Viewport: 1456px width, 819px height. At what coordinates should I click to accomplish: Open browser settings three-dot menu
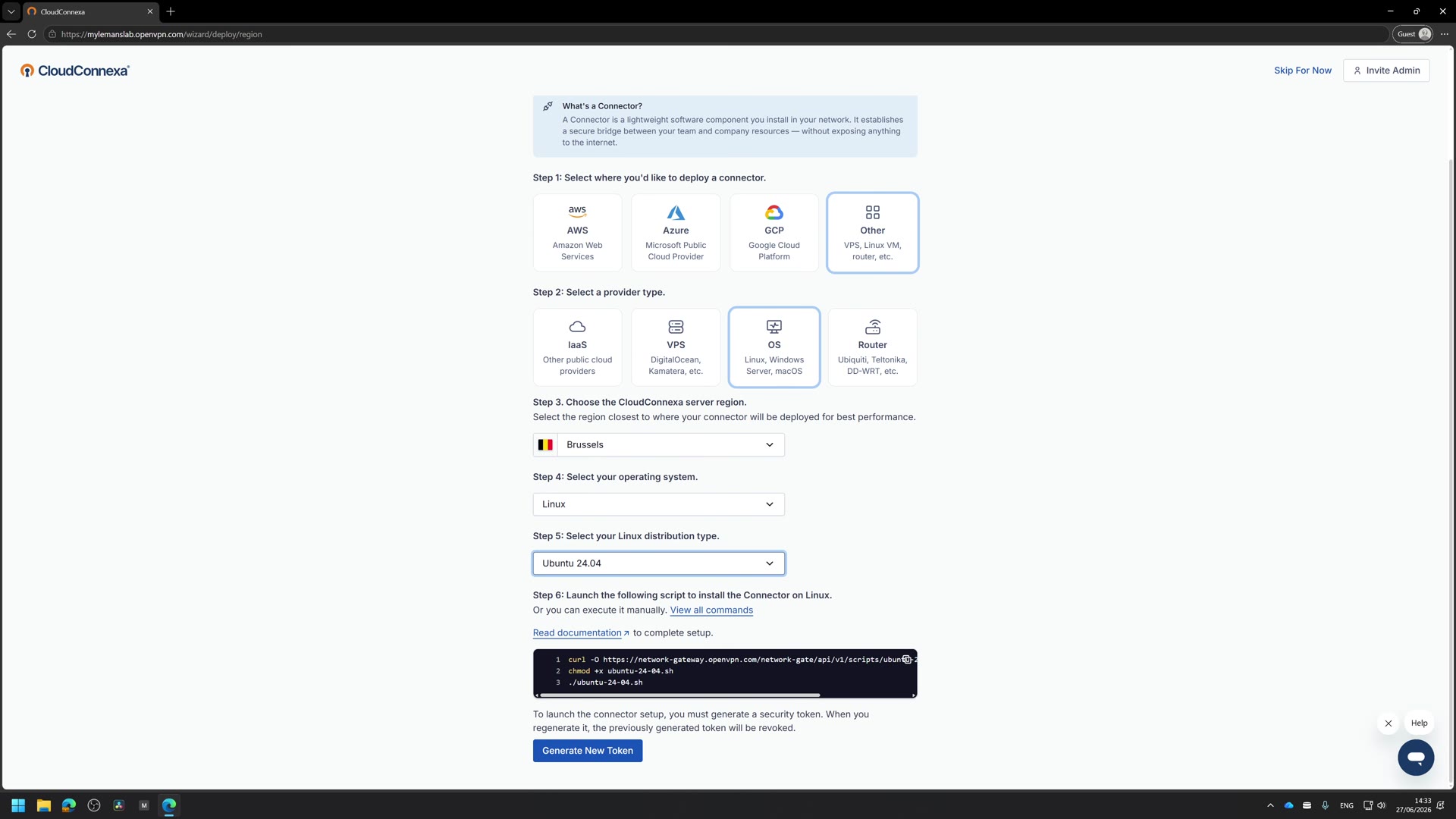(1444, 34)
